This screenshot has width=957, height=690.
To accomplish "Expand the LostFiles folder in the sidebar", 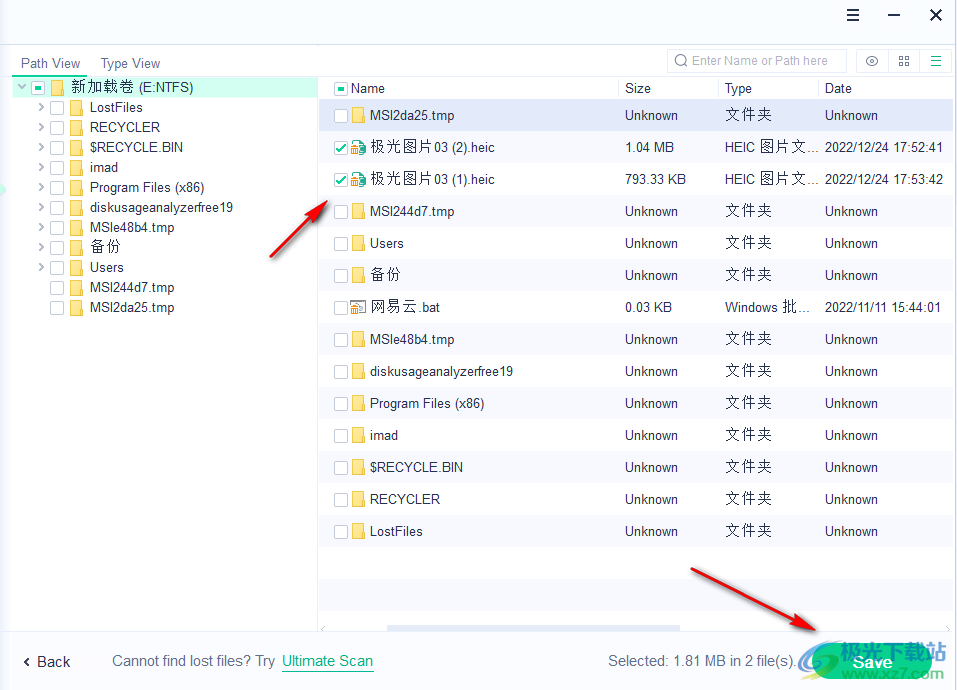I will pos(40,107).
